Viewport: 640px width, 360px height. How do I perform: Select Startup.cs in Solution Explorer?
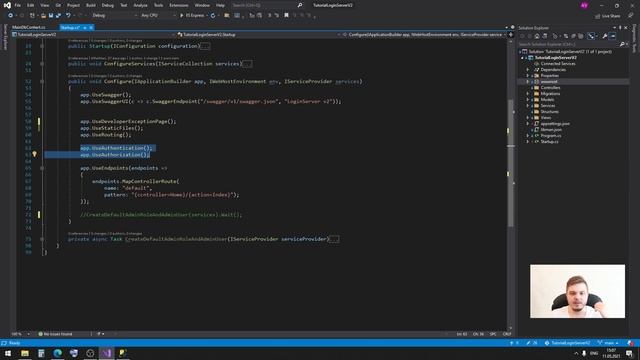coord(549,142)
